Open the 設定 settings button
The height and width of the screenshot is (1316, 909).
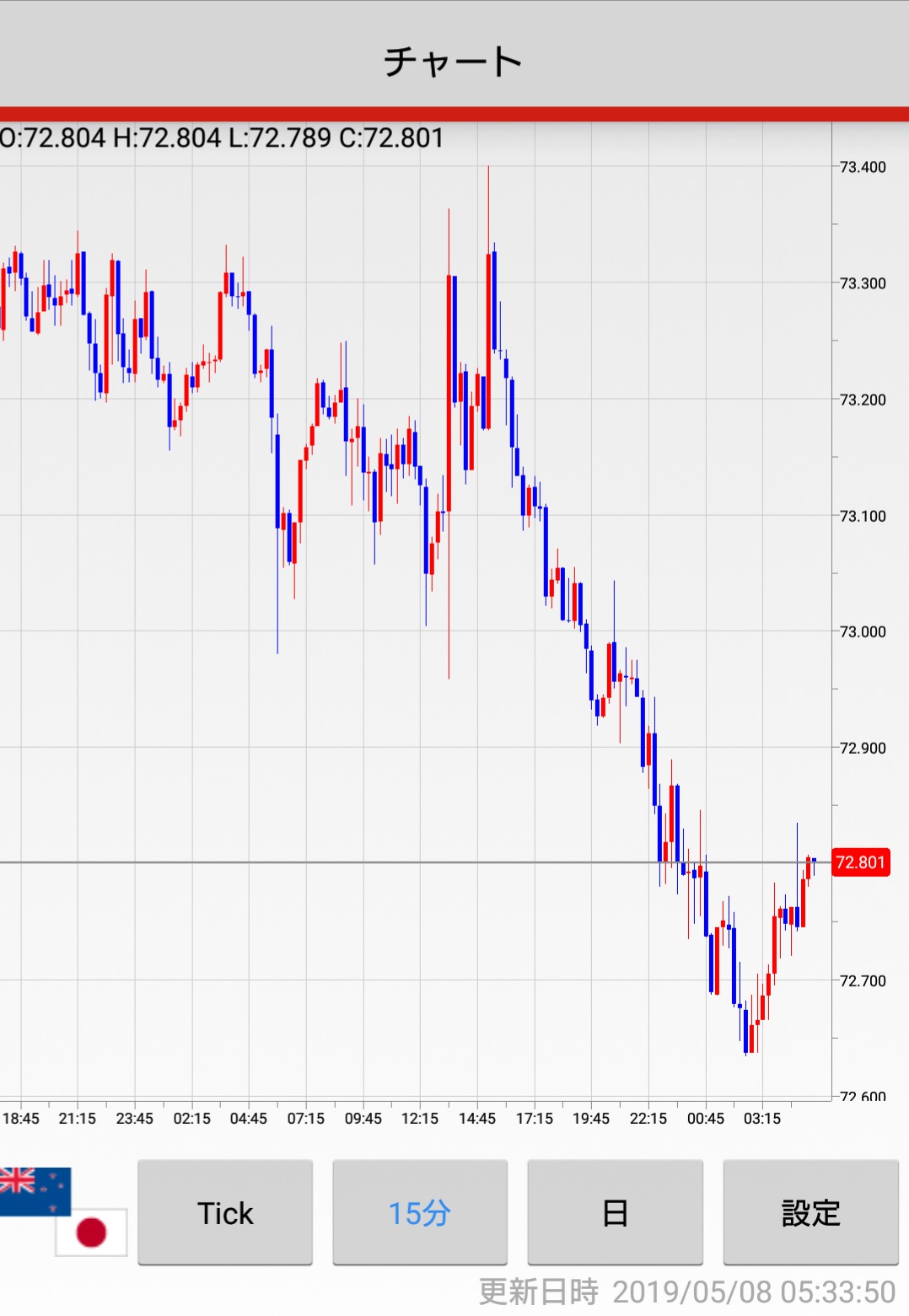coord(810,1213)
